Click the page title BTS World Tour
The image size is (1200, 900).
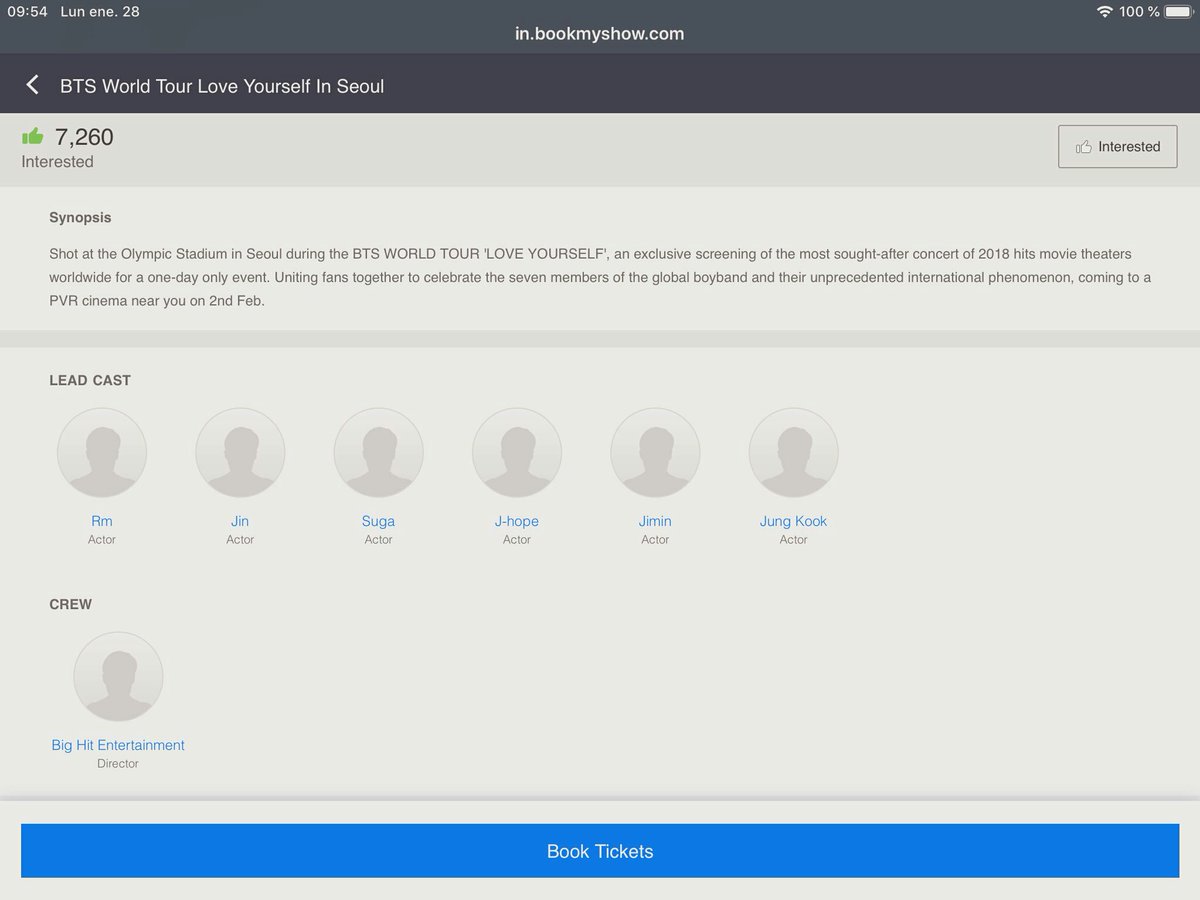[222, 86]
